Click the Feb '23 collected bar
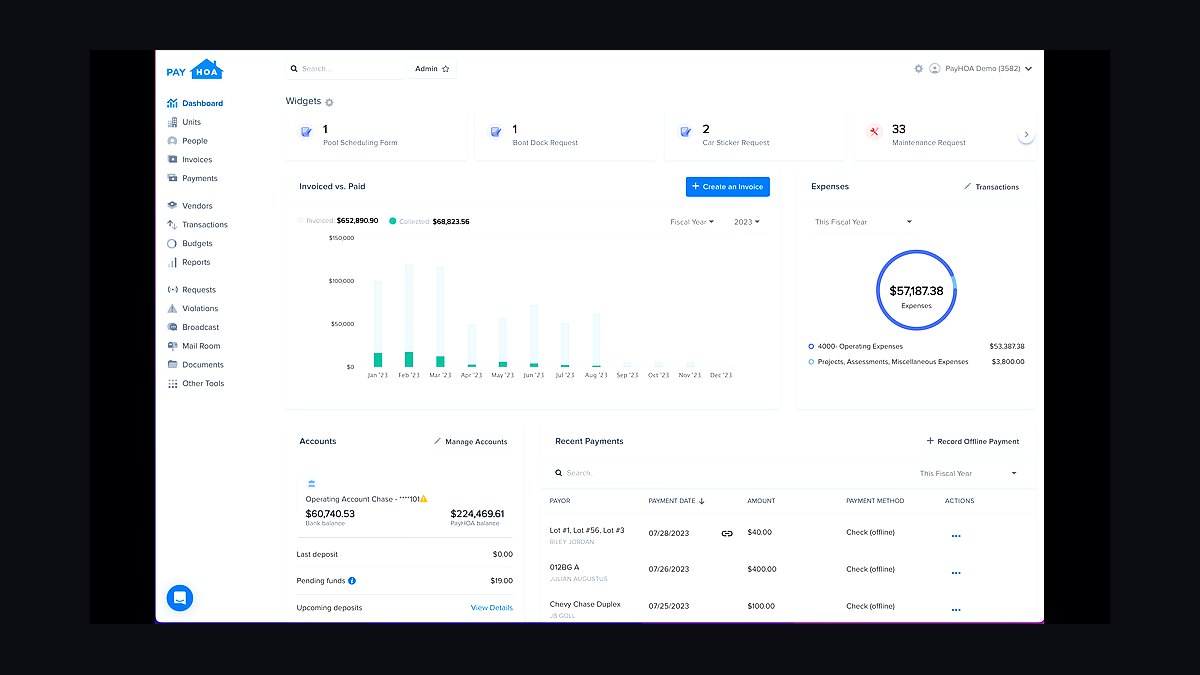The image size is (1200, 675). 409,359
